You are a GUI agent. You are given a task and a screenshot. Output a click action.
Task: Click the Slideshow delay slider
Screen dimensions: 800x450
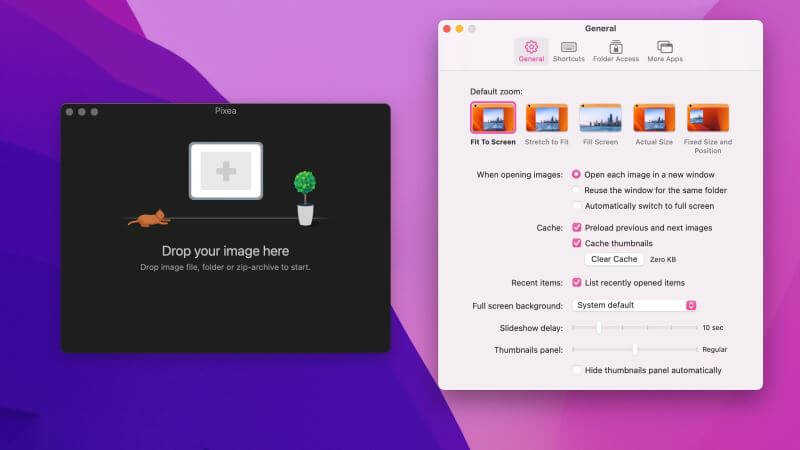tap(634, 328)
